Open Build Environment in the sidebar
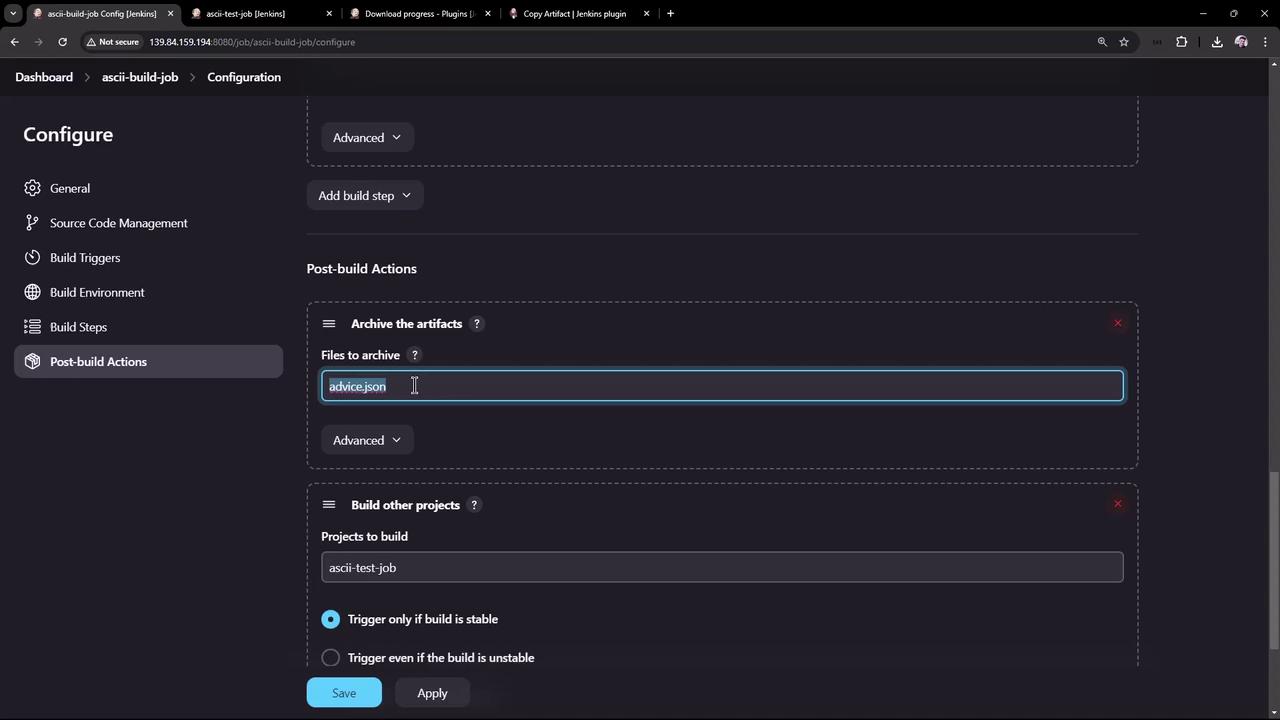This screenshot has height=720, width=1280. 149,292
